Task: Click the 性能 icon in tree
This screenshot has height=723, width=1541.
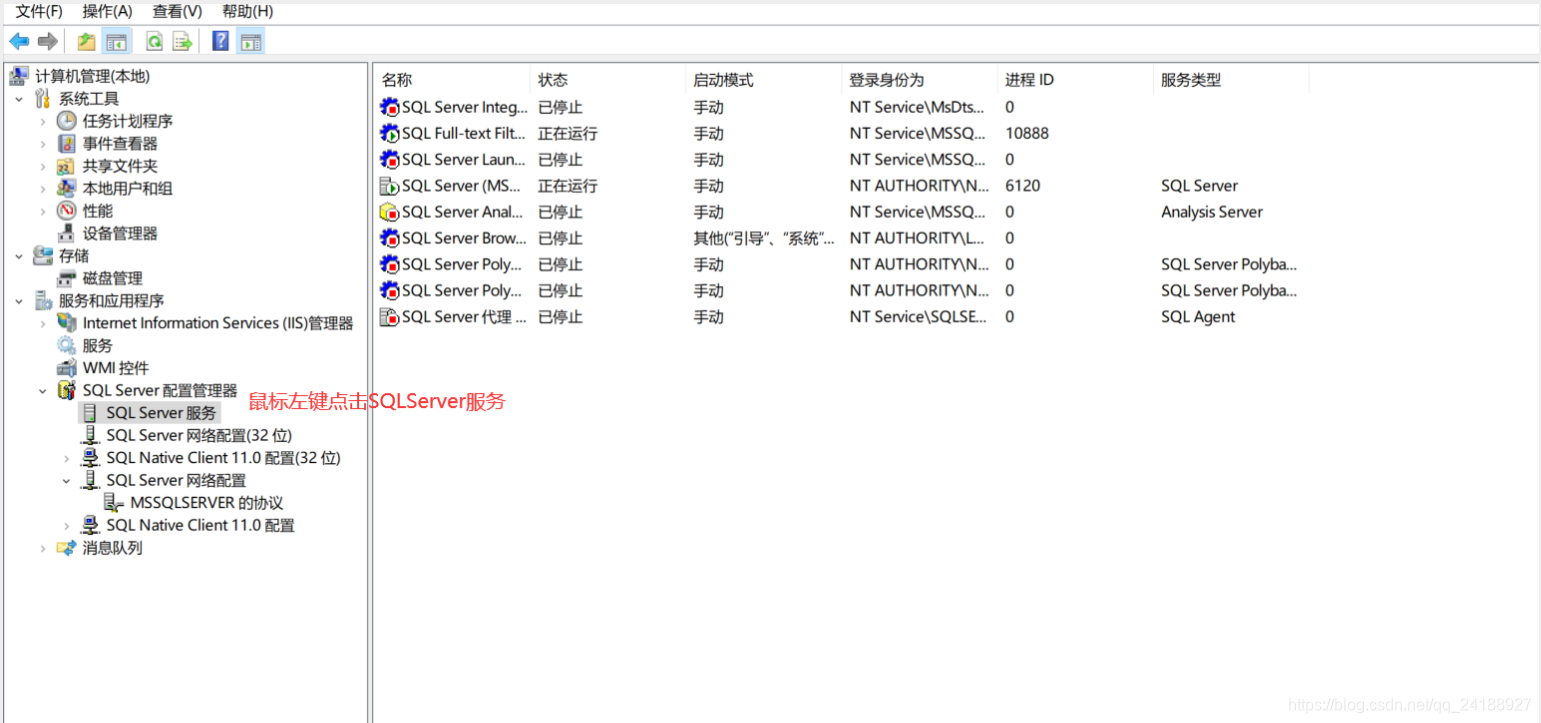Action: (67, 211)
